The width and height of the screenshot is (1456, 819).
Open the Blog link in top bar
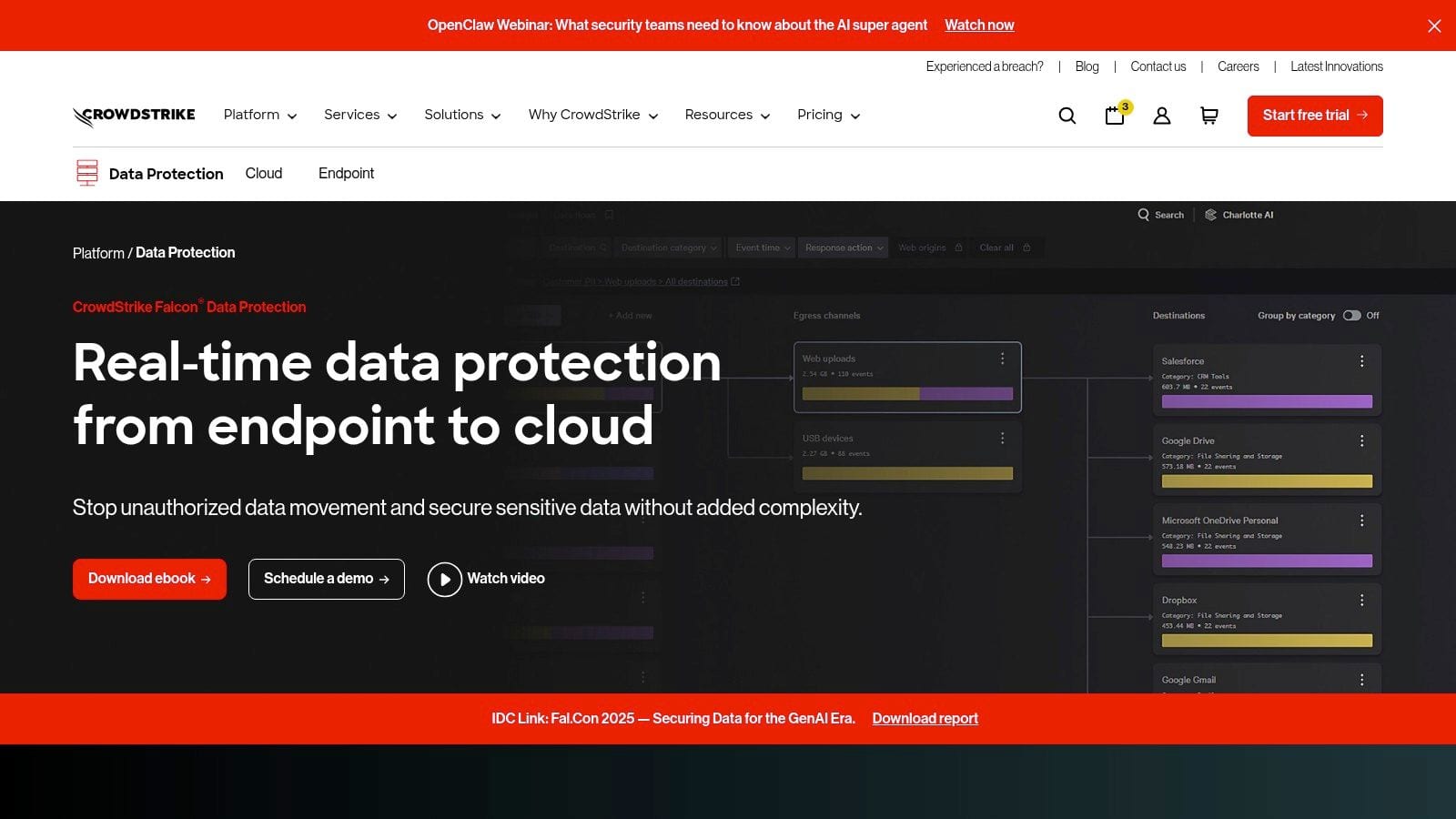(x=1087, y=66)
